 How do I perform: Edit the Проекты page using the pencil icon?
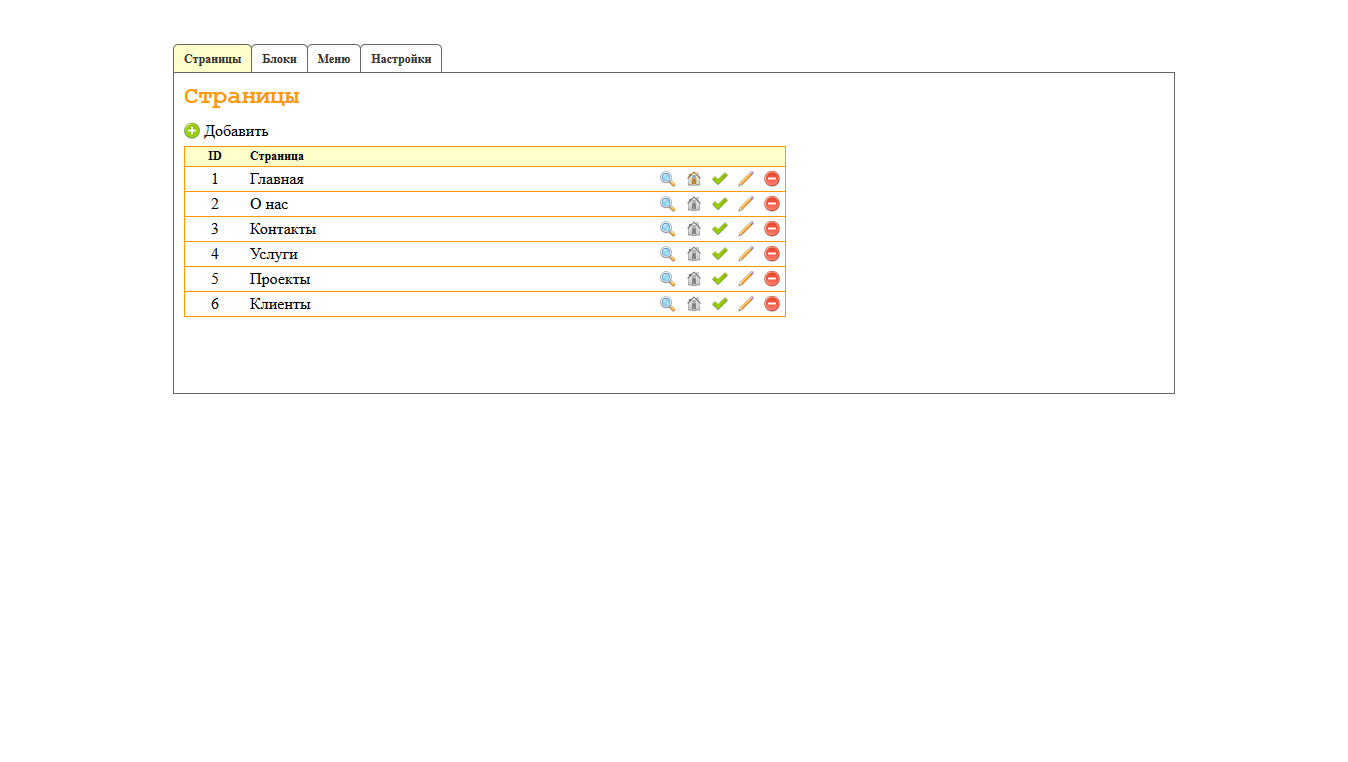(745, 279)
